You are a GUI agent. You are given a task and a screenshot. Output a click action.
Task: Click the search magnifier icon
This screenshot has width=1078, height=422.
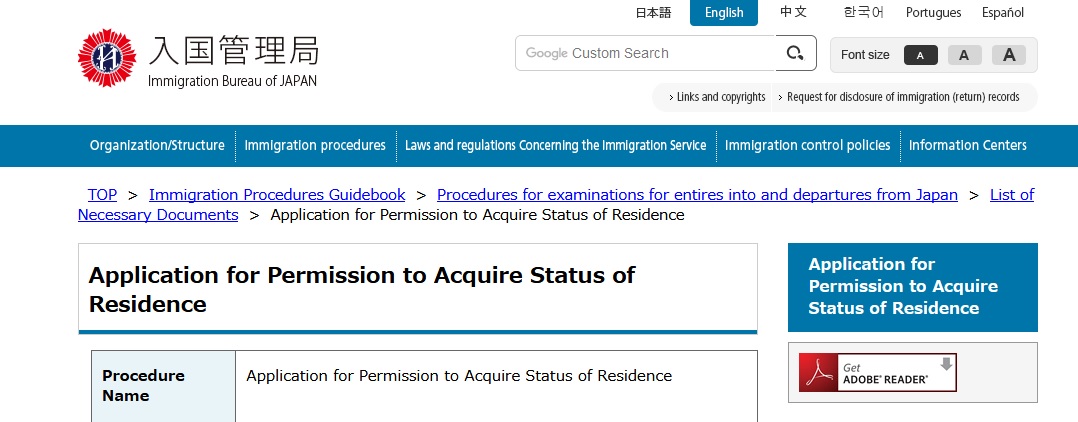point(796,53)
